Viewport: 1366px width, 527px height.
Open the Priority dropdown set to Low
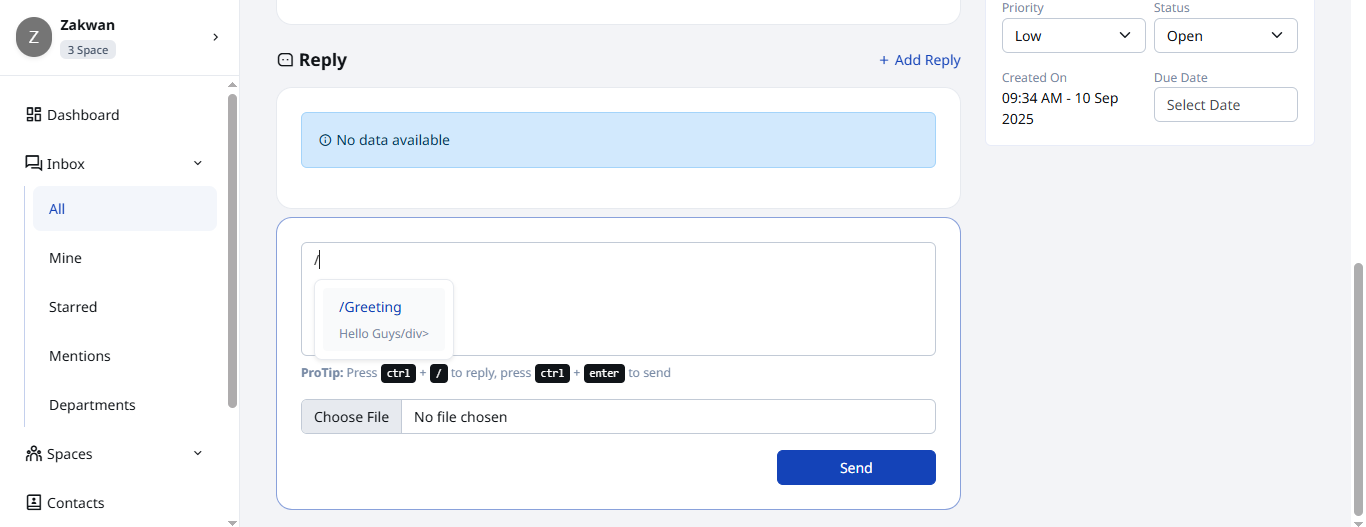(1073, 36)
